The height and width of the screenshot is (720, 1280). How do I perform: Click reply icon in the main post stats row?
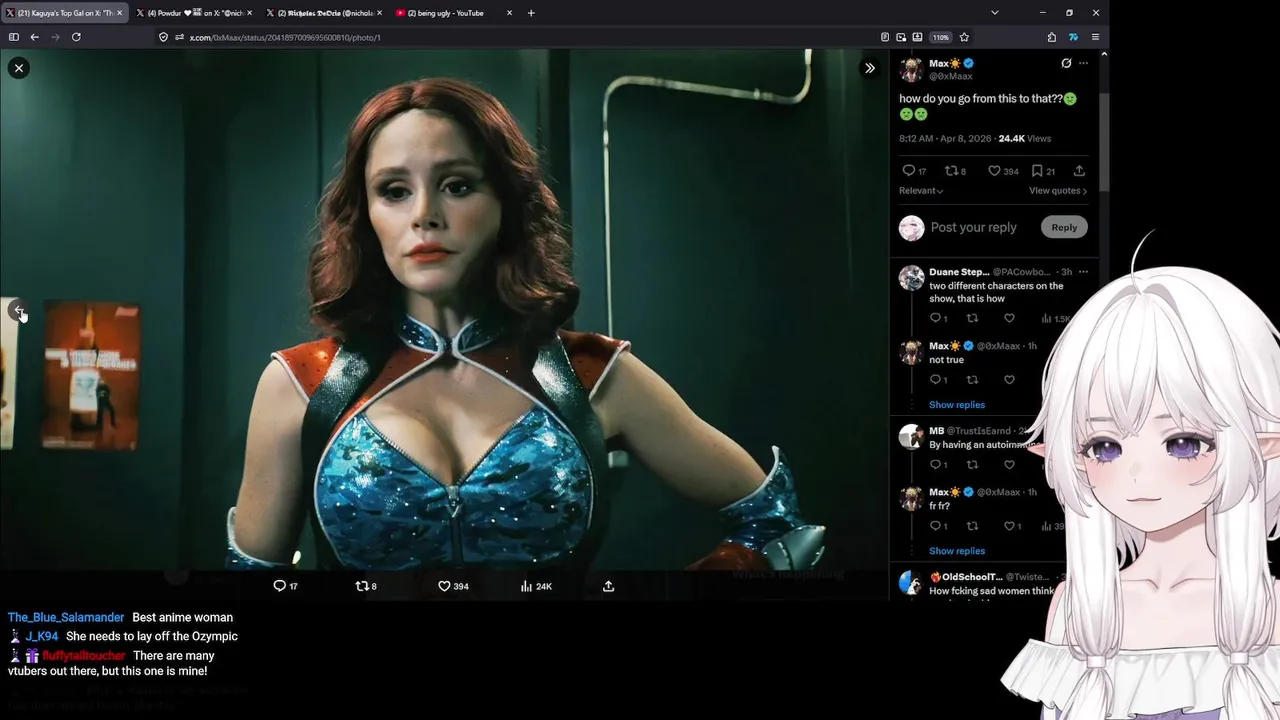908,171
